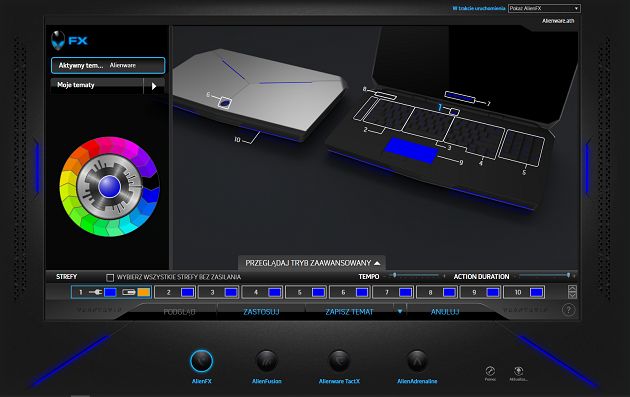The image size is (630, 397).
Task: Check 'Wybierz wszystkie strefy bez zasilania' checkbox
Action: pyautogui.click(x=110, y=277)
